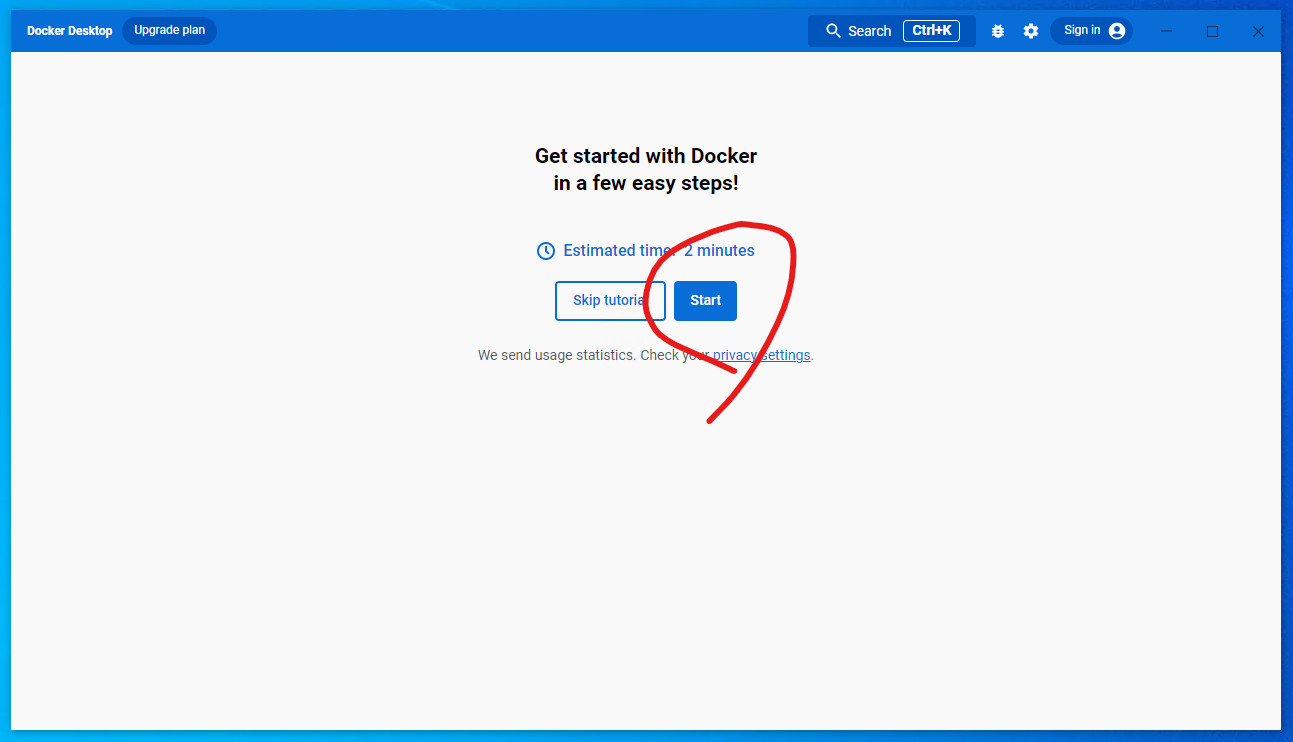Screen dimensions: 1293x742
Task: Click the user avatar icon
Action: click(1117, 31)
